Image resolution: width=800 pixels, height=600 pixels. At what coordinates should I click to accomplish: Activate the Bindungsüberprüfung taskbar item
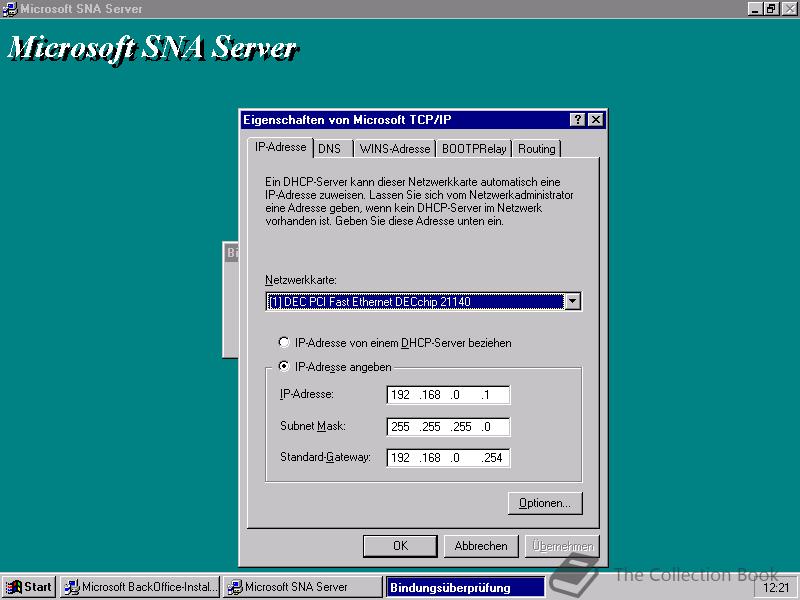[x=465, y=587]
